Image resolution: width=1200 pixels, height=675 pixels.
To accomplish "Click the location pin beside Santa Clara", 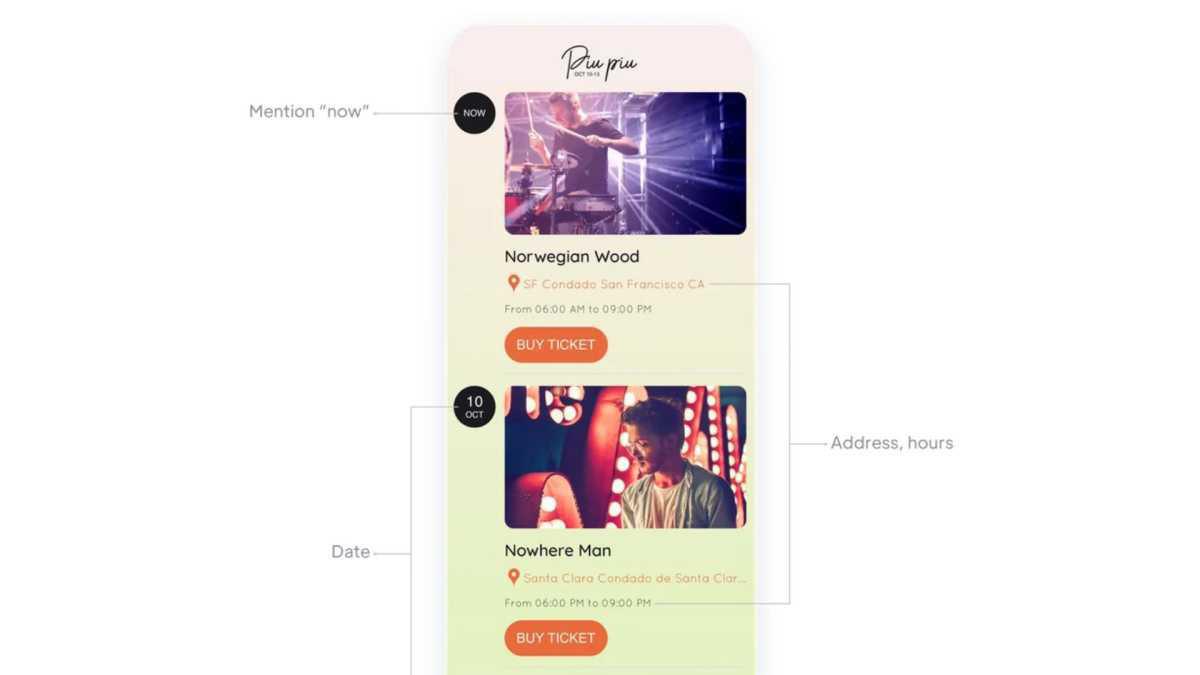I will 513,578.
